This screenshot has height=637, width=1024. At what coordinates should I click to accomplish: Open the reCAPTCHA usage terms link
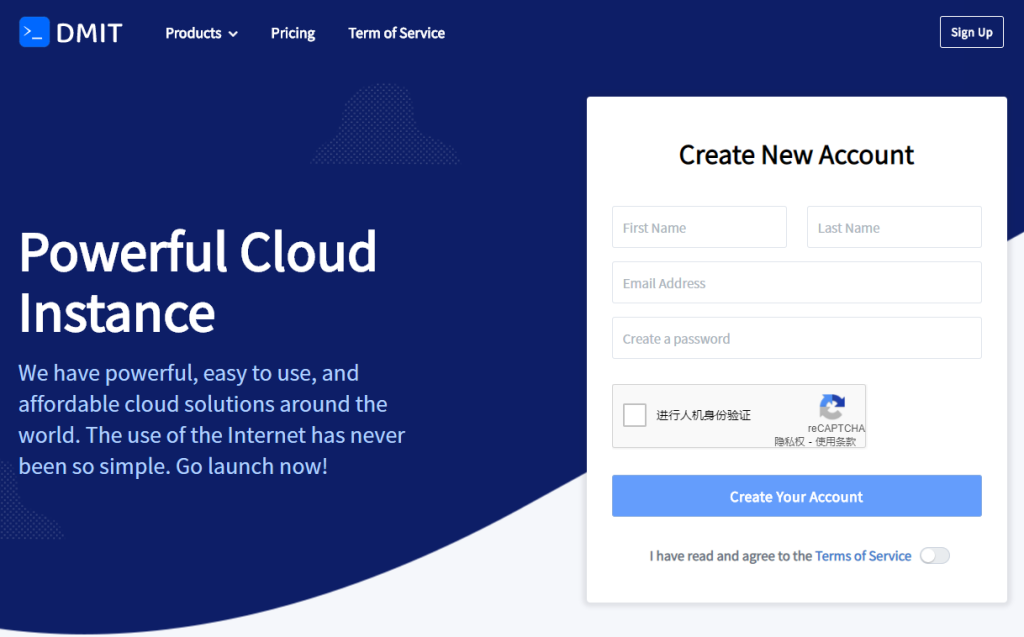point(835,442)
